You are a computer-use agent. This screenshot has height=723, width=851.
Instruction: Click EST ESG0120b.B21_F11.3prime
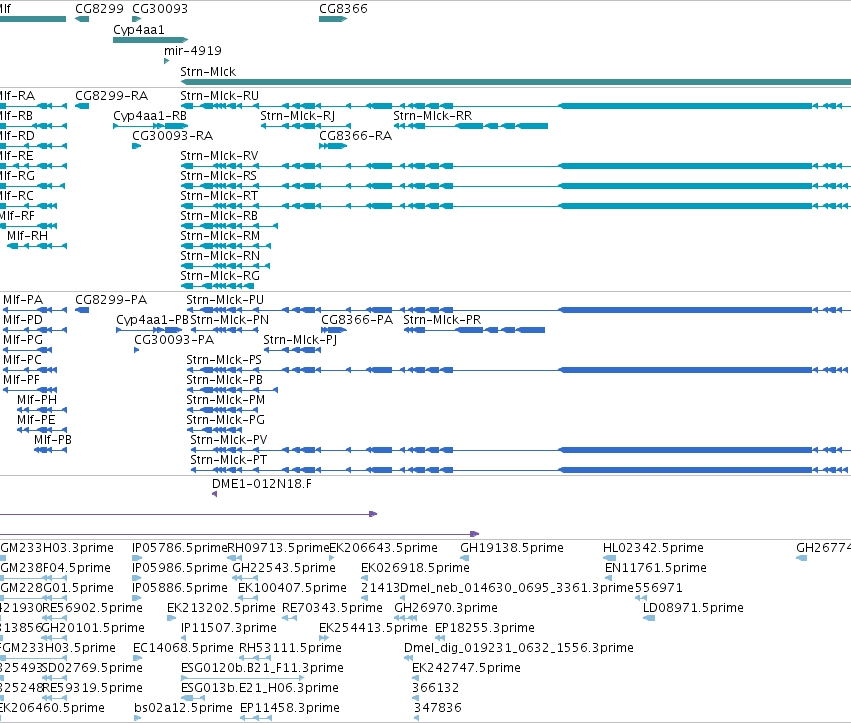pyautogui.click(x=262, y=668)
